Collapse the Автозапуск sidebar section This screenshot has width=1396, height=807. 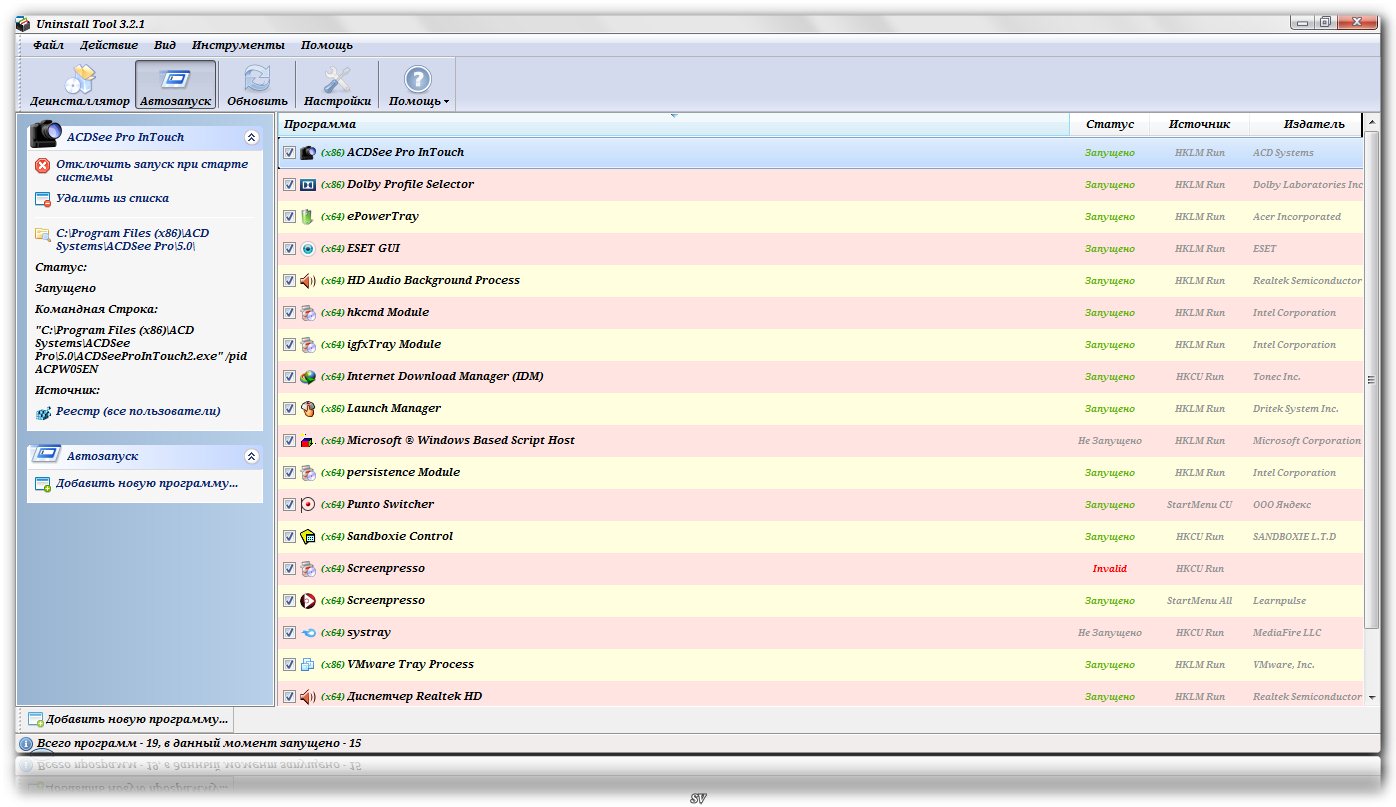click(x=251, y=456)
